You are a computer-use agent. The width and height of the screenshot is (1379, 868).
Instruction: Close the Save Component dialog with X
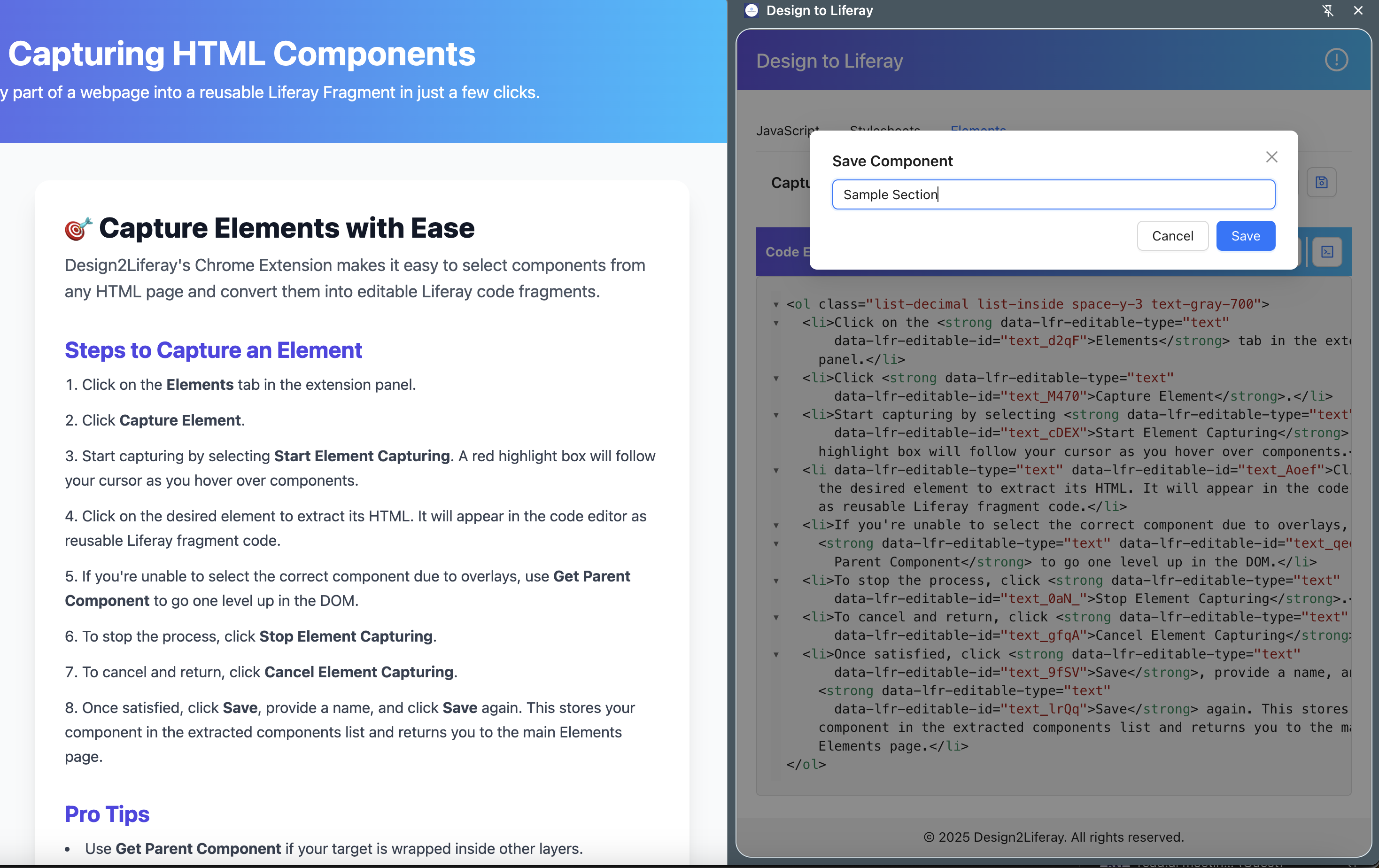pyautogui.click(x=1271, y=157)
